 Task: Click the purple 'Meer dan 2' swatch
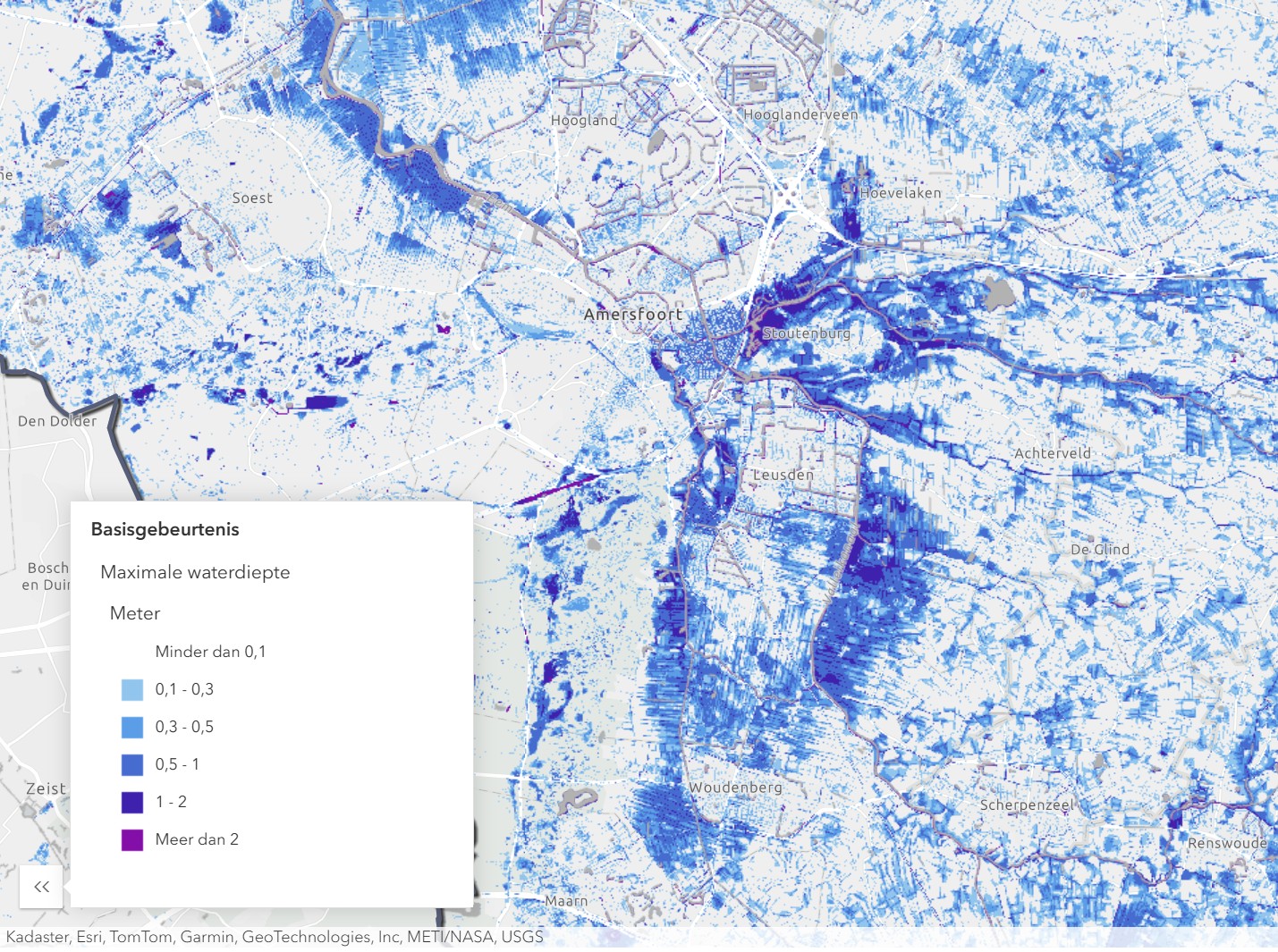132,839
